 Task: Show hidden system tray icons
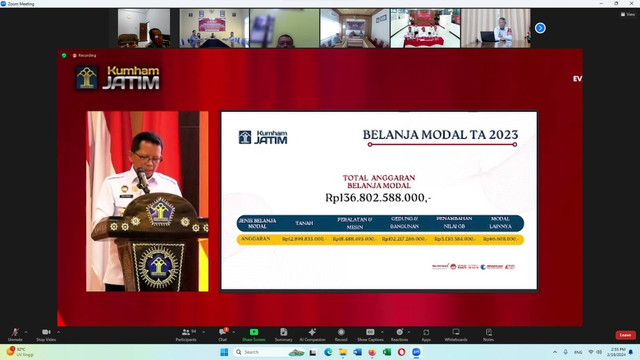(x=555, y=352)
